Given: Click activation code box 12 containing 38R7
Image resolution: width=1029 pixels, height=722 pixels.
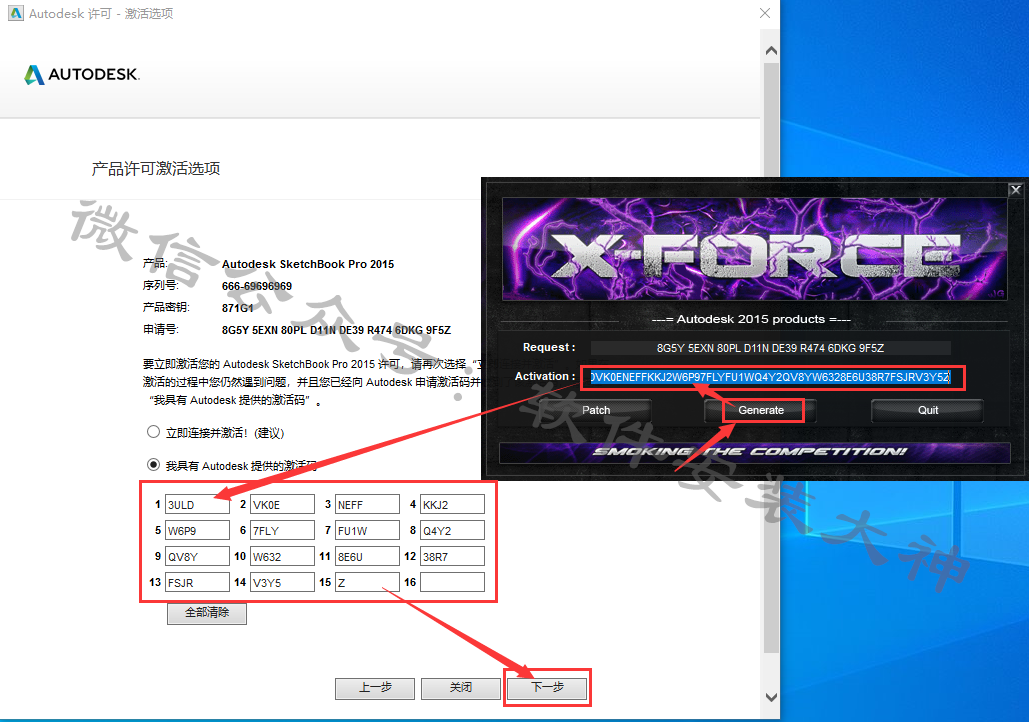Looking at the screenshot, I should point(452,556).
